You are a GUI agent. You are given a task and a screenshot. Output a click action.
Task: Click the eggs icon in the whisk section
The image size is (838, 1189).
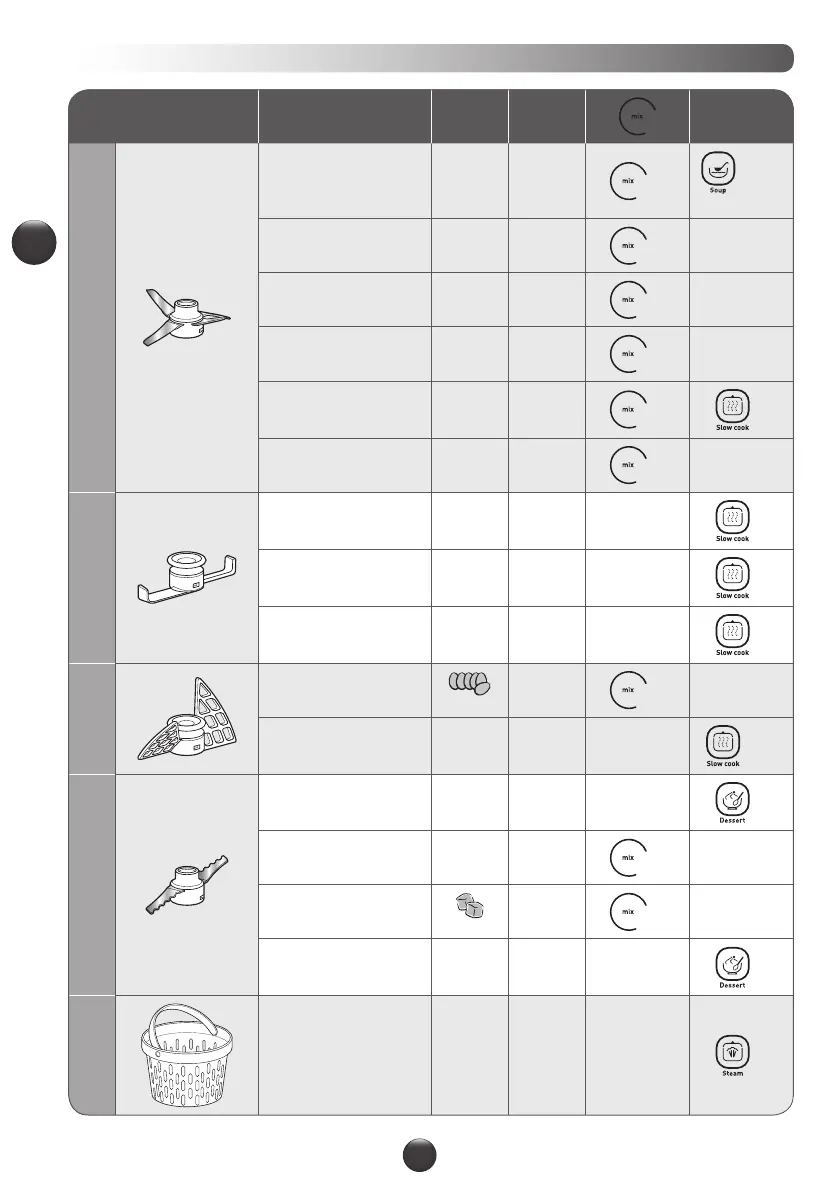click(469, 684)
